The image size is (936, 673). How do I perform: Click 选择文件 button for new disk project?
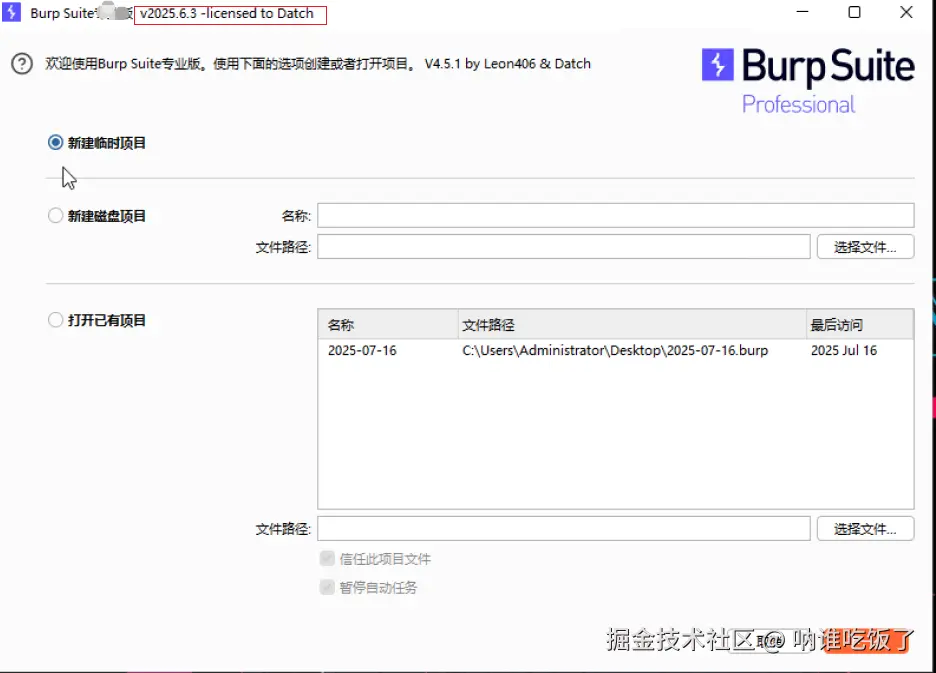tap(865, 247)
